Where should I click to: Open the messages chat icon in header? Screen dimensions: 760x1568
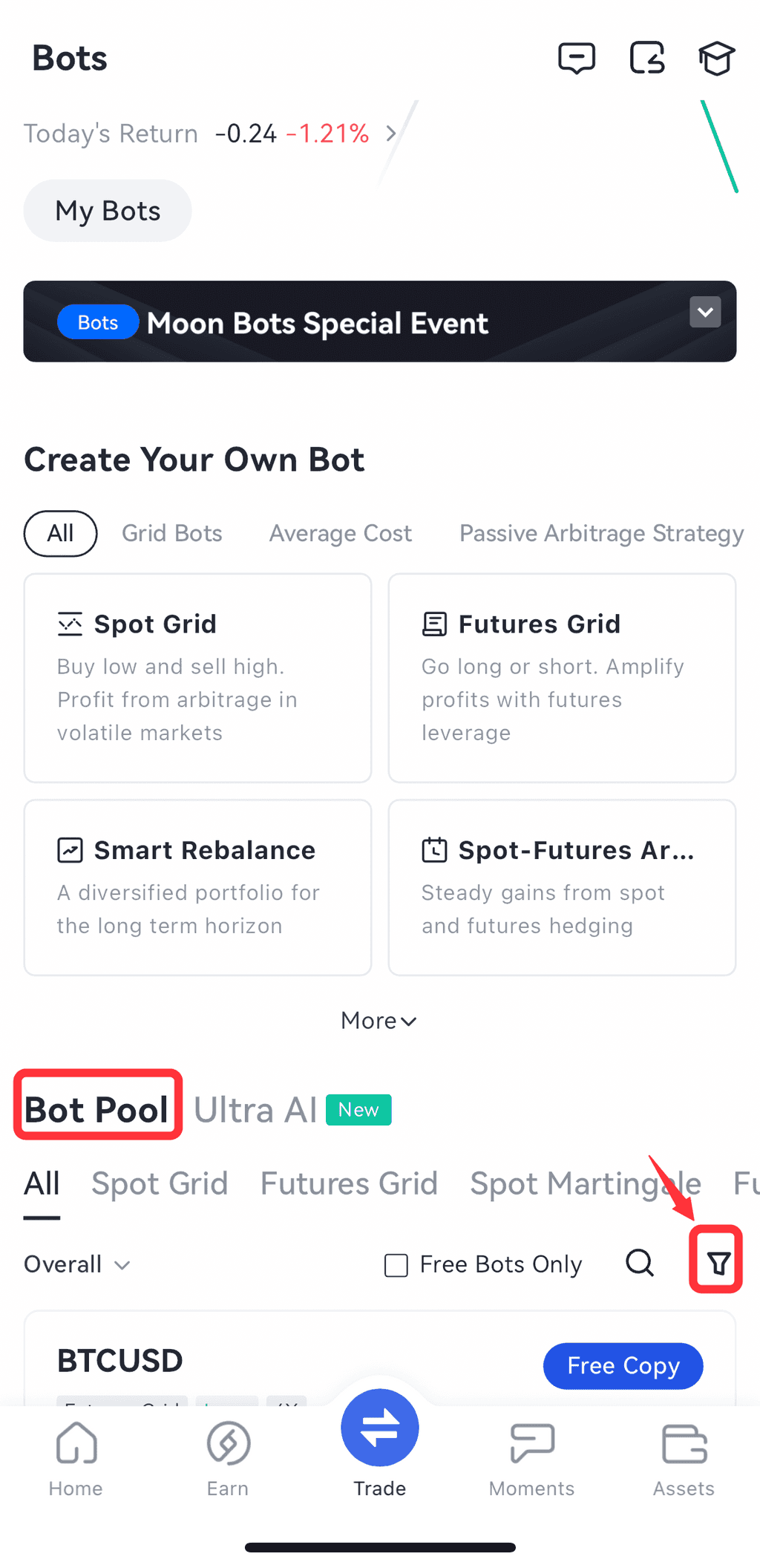pos(576,58)
